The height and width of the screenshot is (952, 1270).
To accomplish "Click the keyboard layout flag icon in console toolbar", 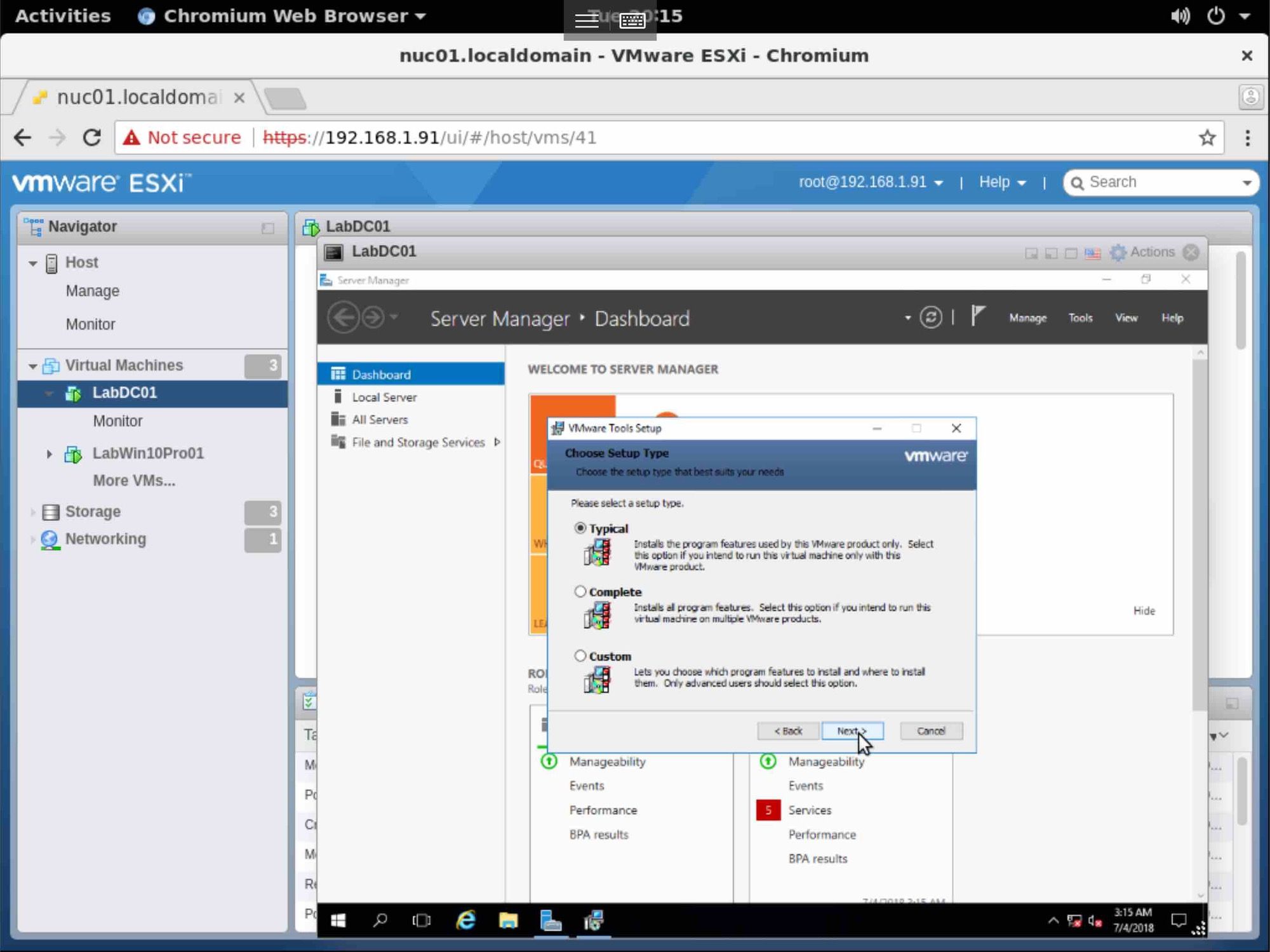I will (x=1092, y=253).
